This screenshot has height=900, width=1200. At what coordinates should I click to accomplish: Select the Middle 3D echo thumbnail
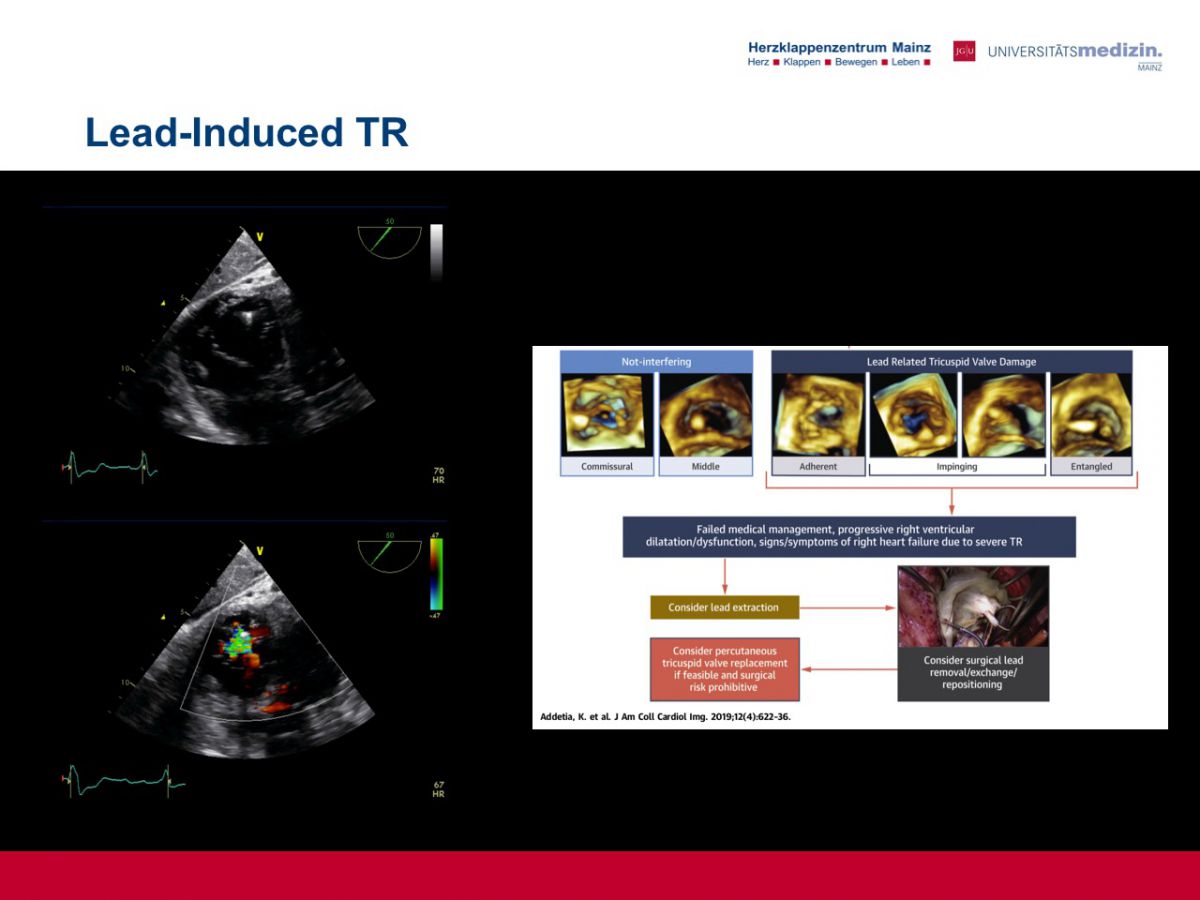point(705,415)
